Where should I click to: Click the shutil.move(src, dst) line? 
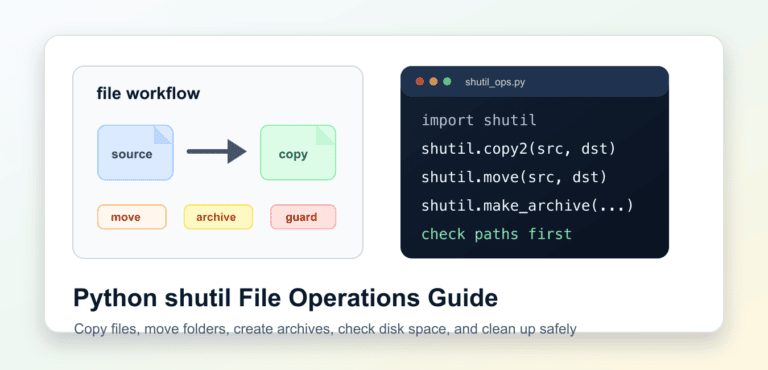[514, 177]
